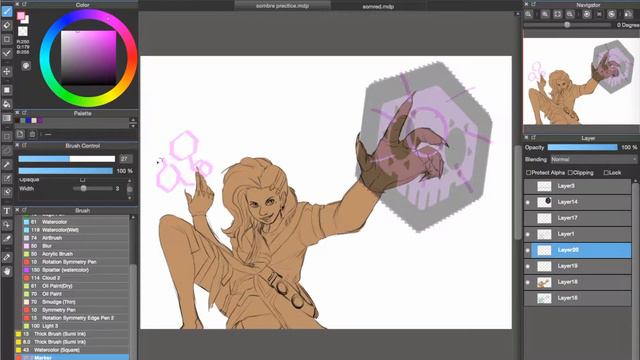Select the AirBrush brush

[x=76, y=238]
